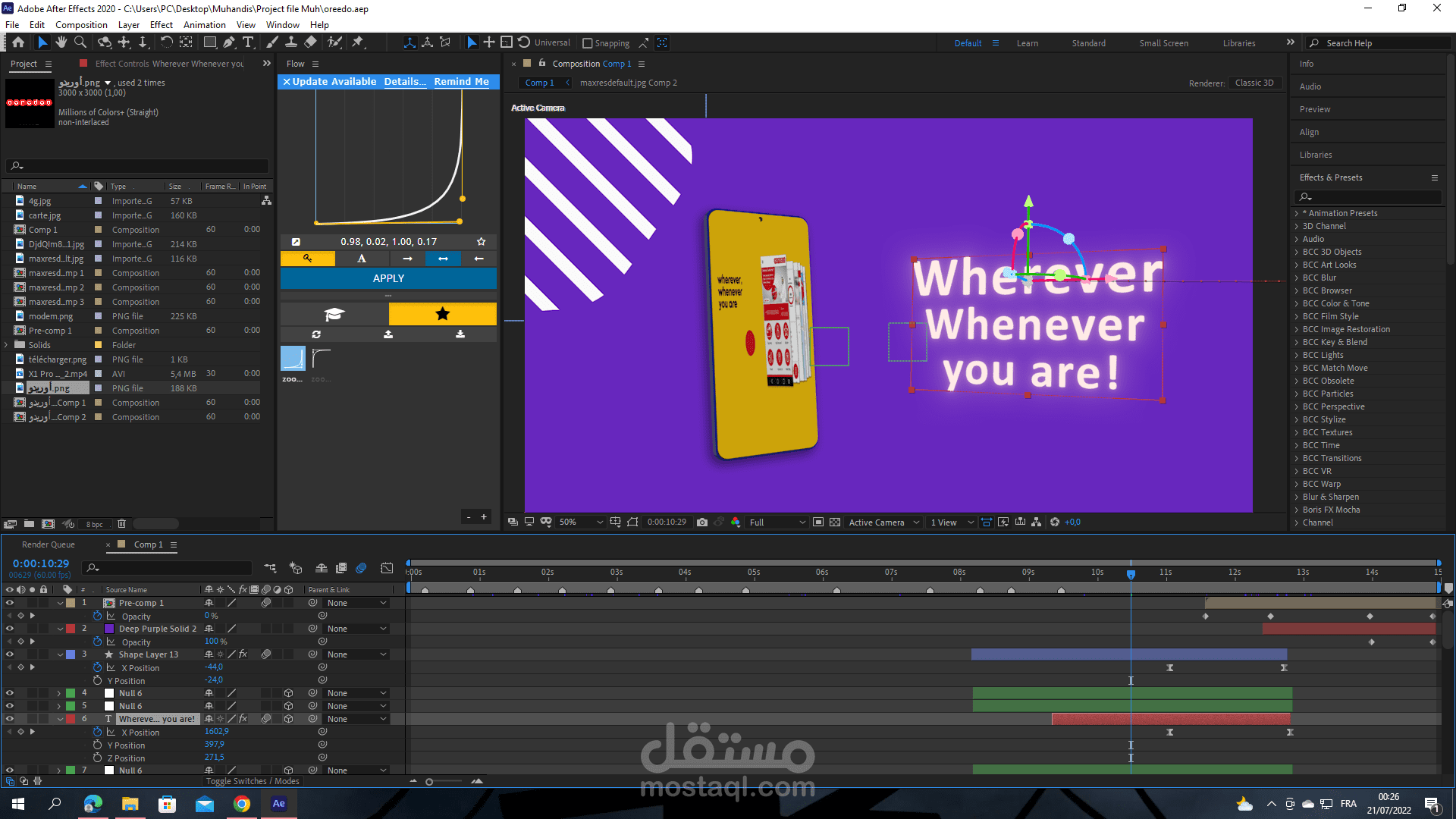Screen dimensions: 1456x819
Task: Expand the BCC Blur effects category
Action: click(x=1297, y=278)
